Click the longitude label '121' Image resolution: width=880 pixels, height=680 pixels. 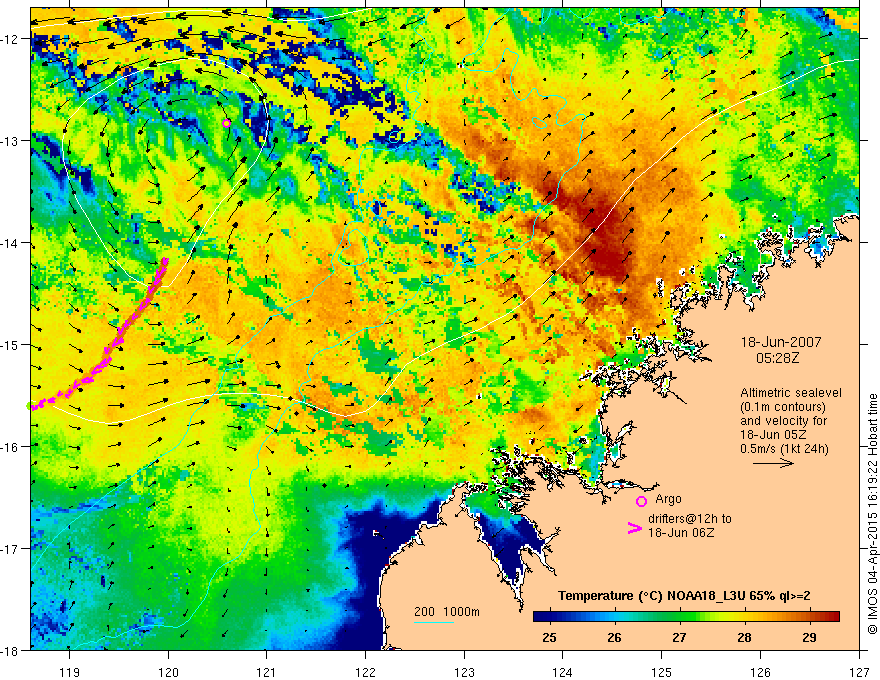(x=267, y=672)
